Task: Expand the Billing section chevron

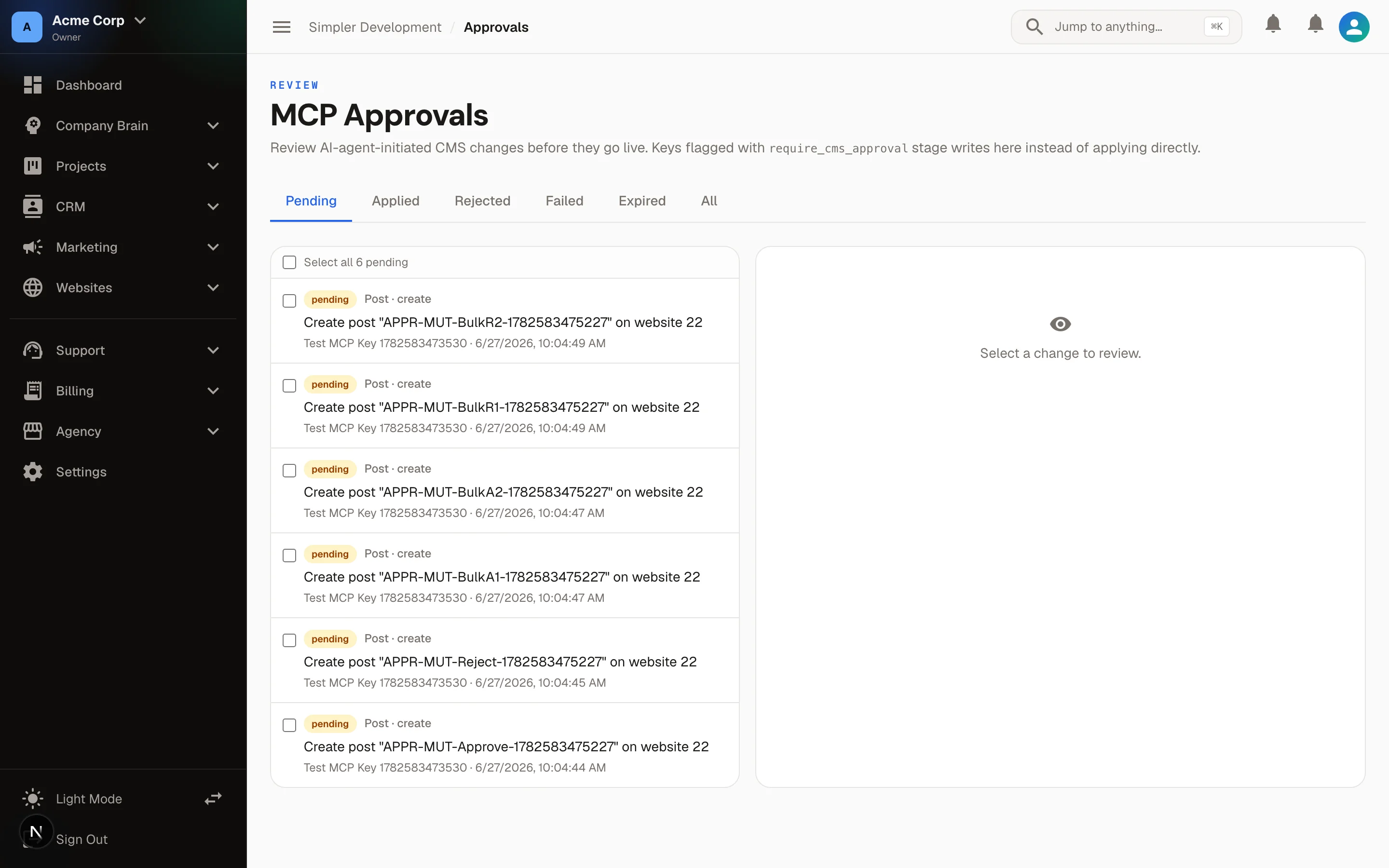Action: [x=213, y=391]
